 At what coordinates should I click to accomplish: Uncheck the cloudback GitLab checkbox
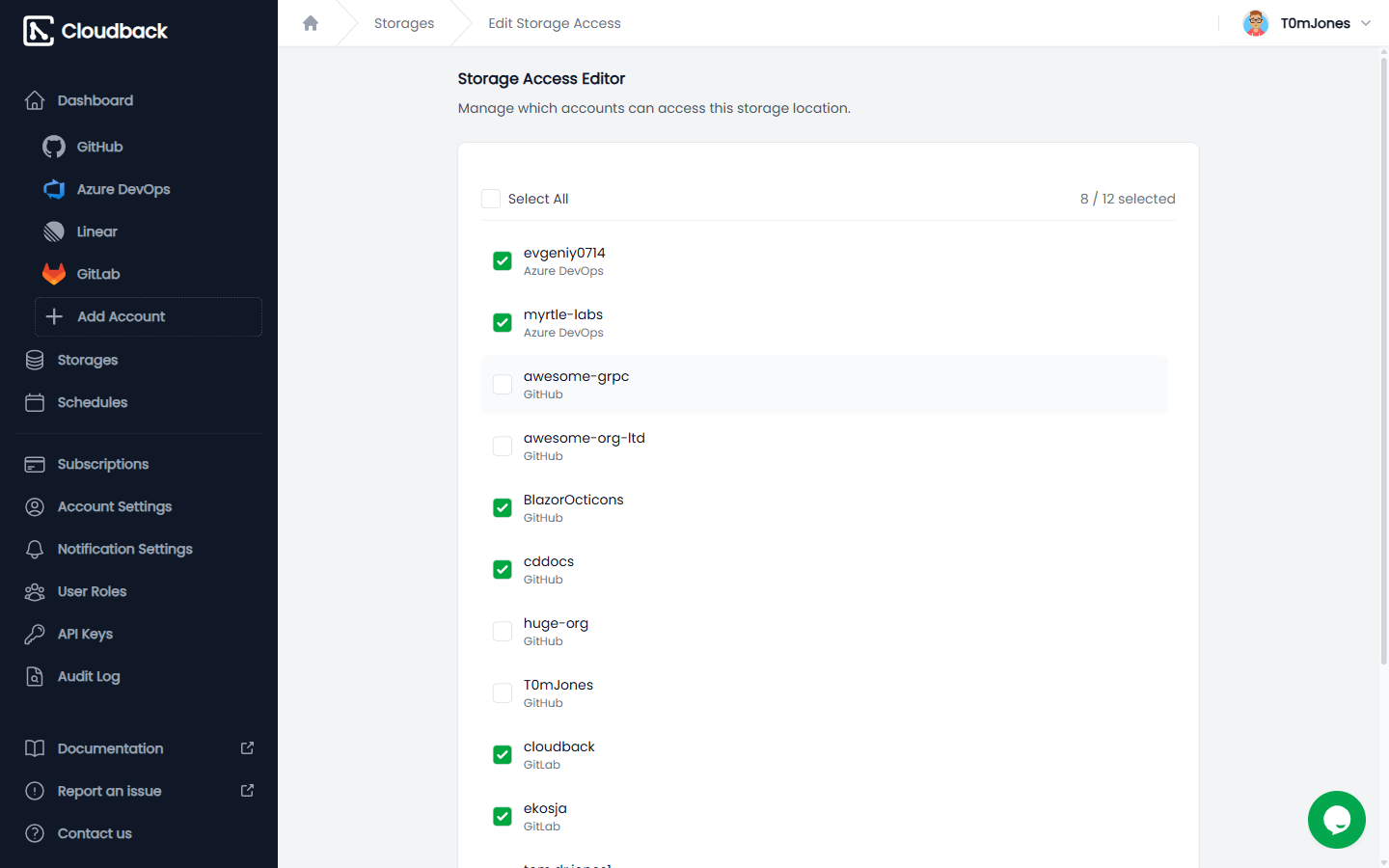click(503, 755)
